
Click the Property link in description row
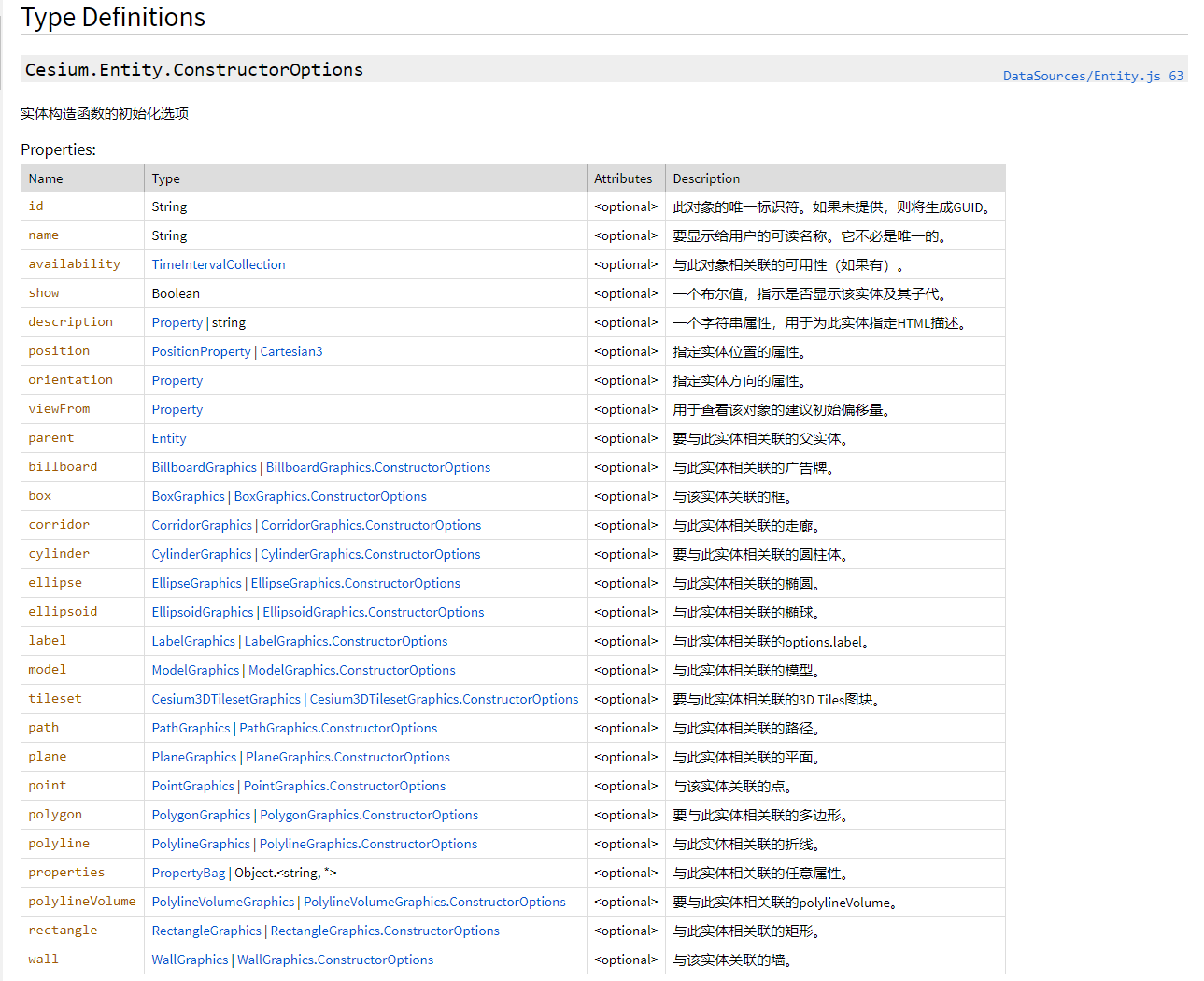click(x=177, y=322)
